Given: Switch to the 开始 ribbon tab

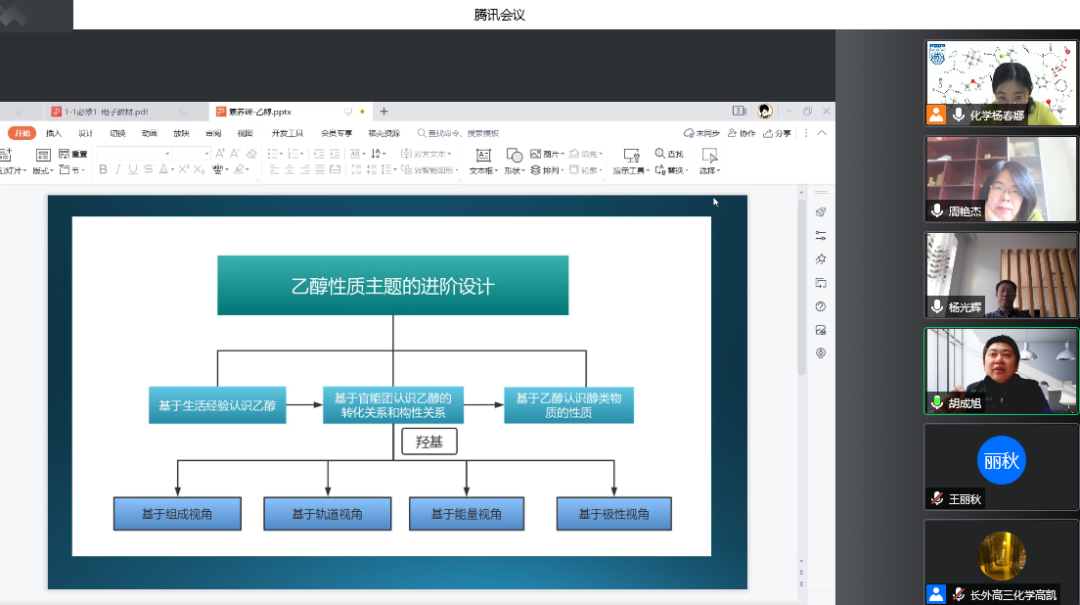Looking at the screenshot, I should [x=22, y=133].
